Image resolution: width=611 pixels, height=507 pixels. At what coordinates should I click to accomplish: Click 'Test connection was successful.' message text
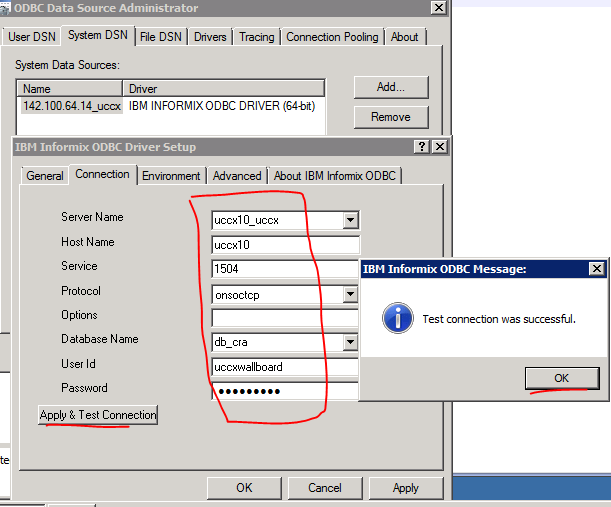499,319
